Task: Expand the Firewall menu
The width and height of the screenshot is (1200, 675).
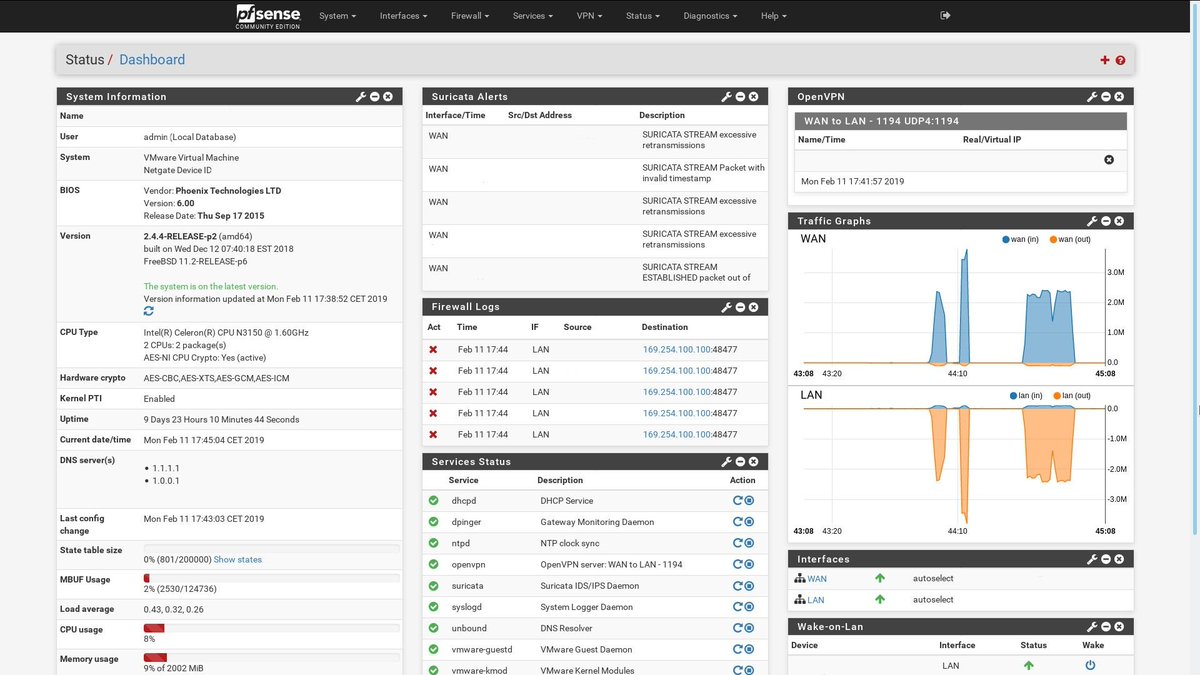Action: [470, 16]
